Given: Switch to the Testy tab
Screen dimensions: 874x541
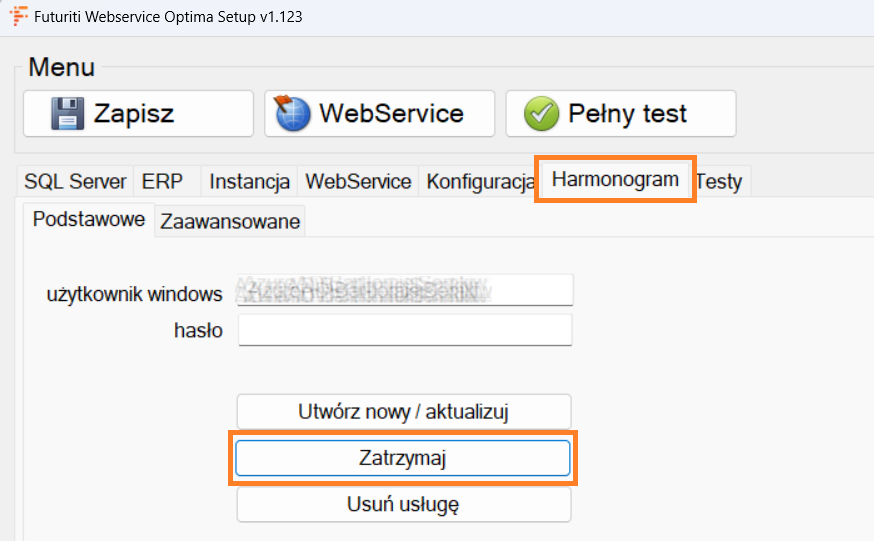Looking at the screenshot, I should (x=719, y=181).
